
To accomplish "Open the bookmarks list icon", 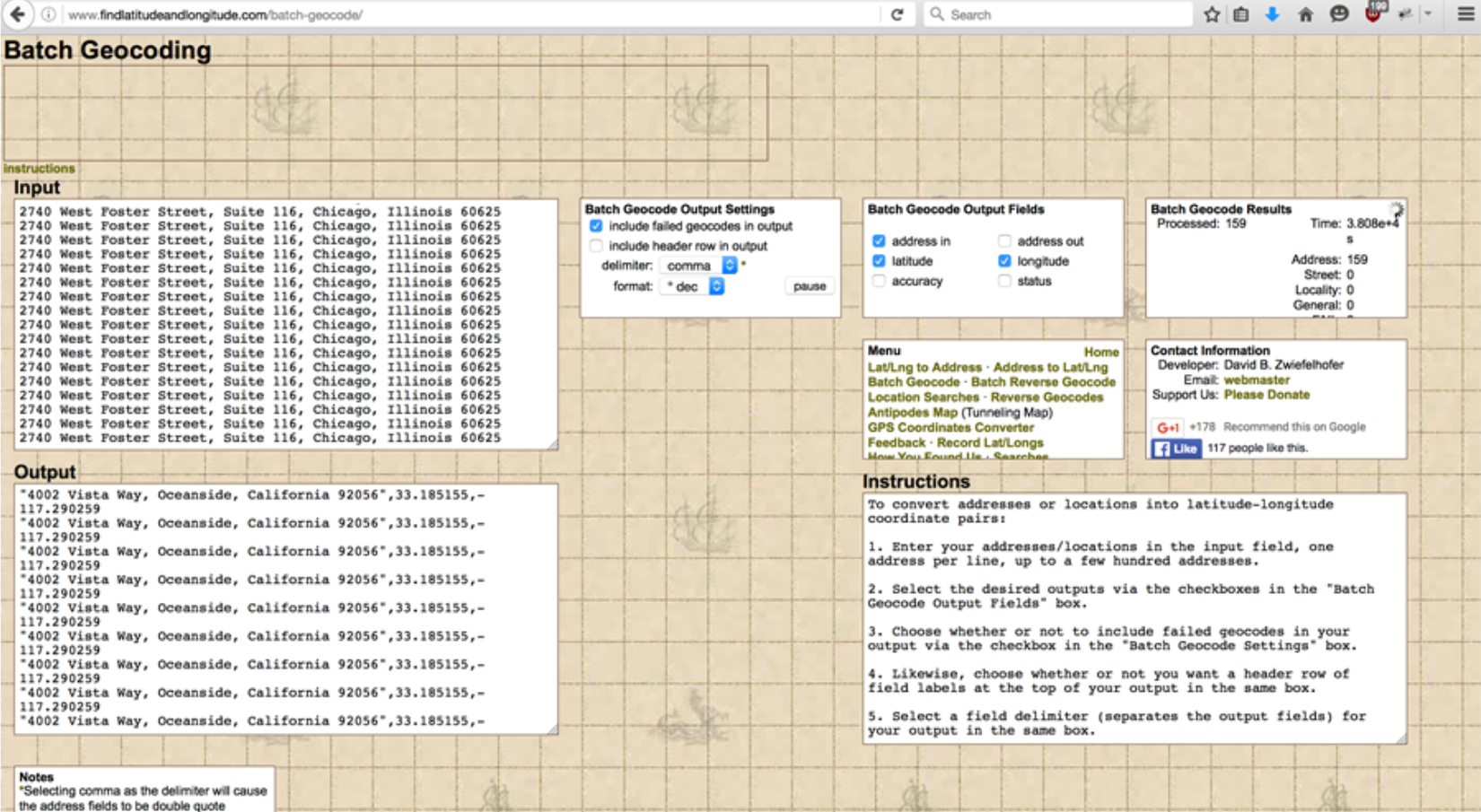I will [1241, 14].
